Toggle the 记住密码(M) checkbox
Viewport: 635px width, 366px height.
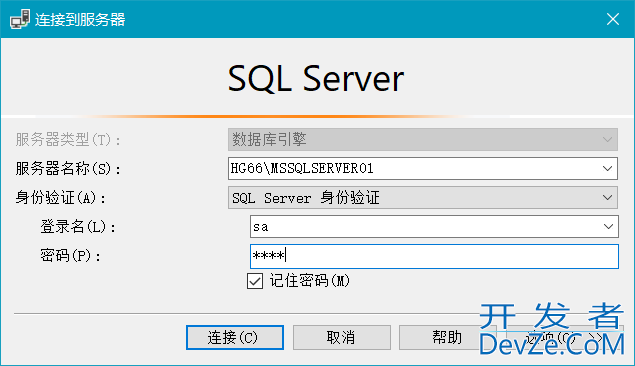pos(255,281)
